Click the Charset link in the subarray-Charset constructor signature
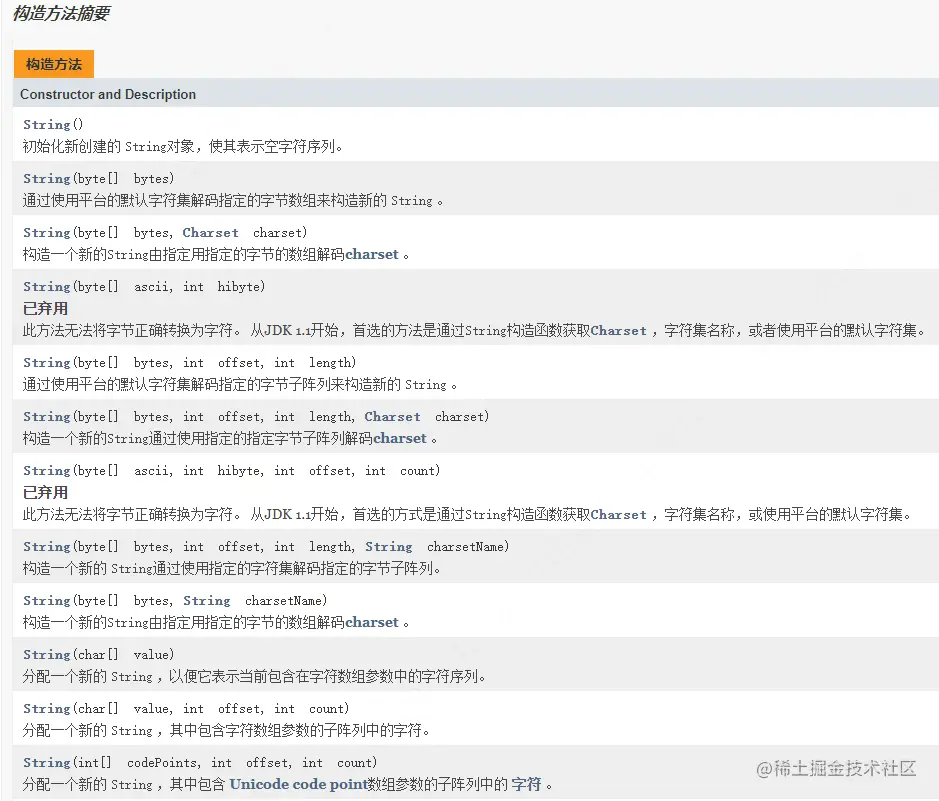 (392, 416)
